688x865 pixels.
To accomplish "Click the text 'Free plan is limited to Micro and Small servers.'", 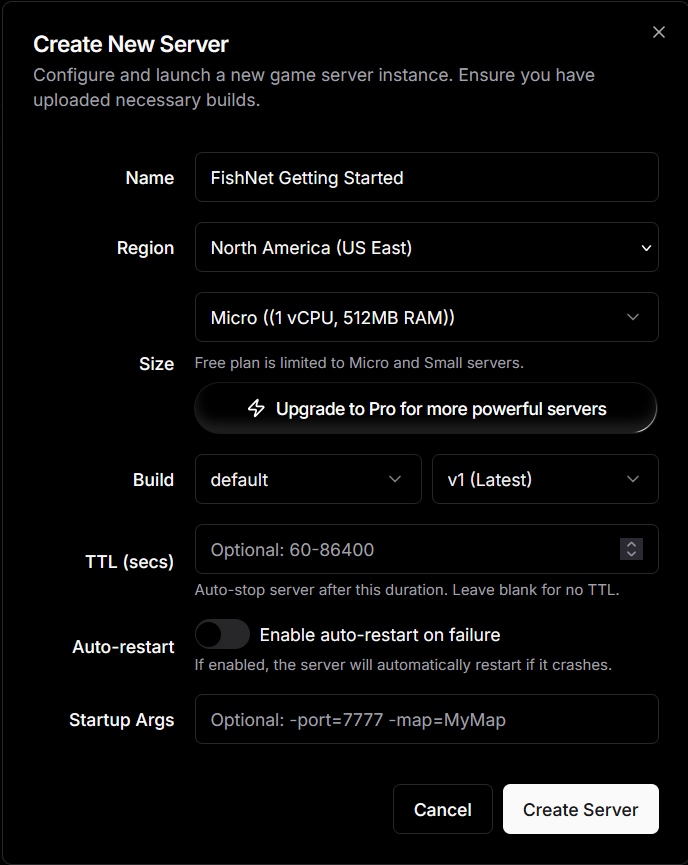I will (359, 362).
